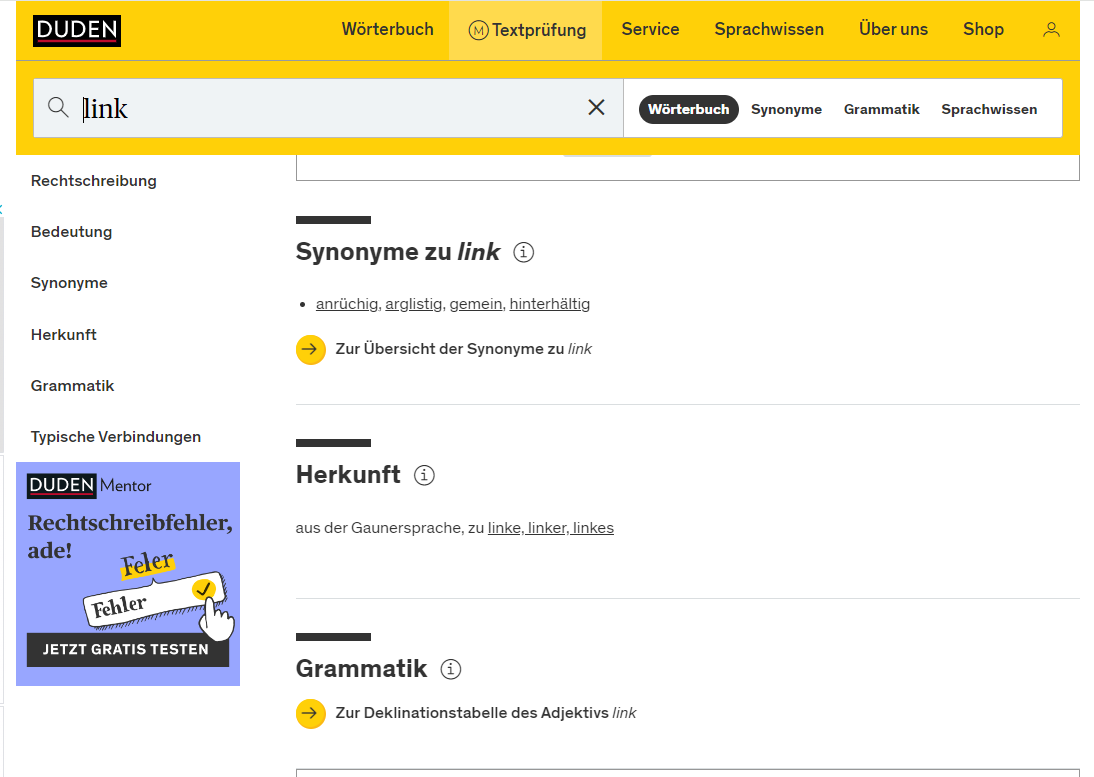Click the search magnifier icon
1094x777 pixels.
coord(58,107)
